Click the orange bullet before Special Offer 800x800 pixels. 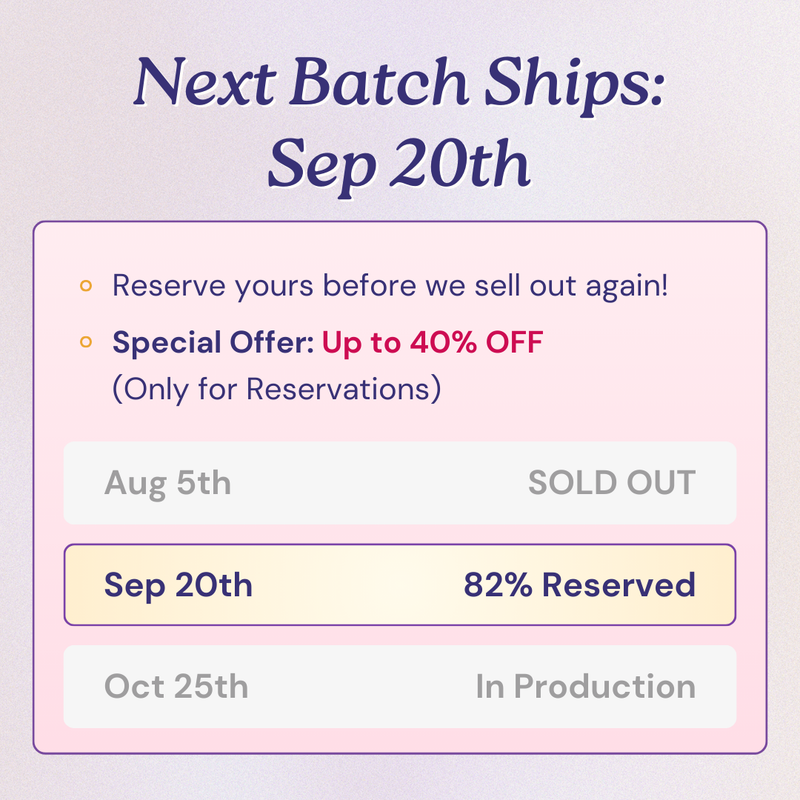[86, 341]
